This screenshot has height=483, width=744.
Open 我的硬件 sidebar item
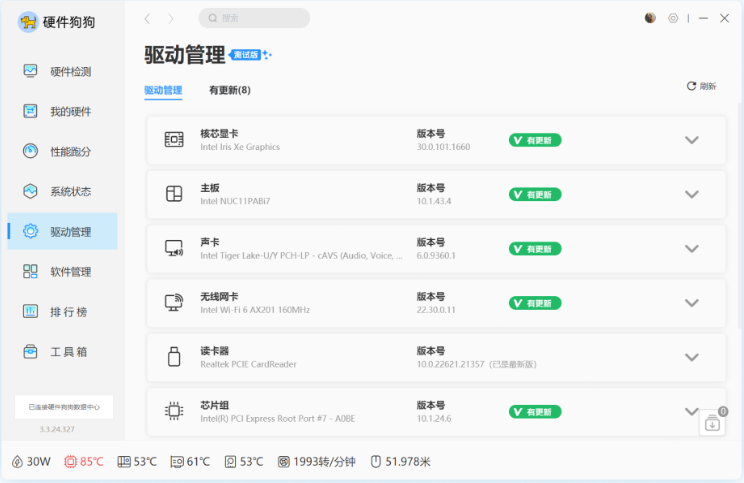pyautogui.click(x=62, y=111)
